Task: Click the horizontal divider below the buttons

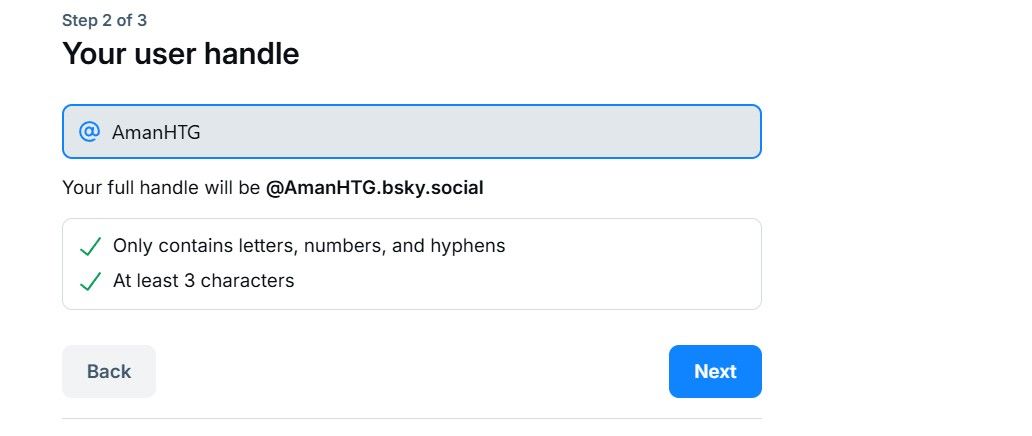Action: coord(411,418)
